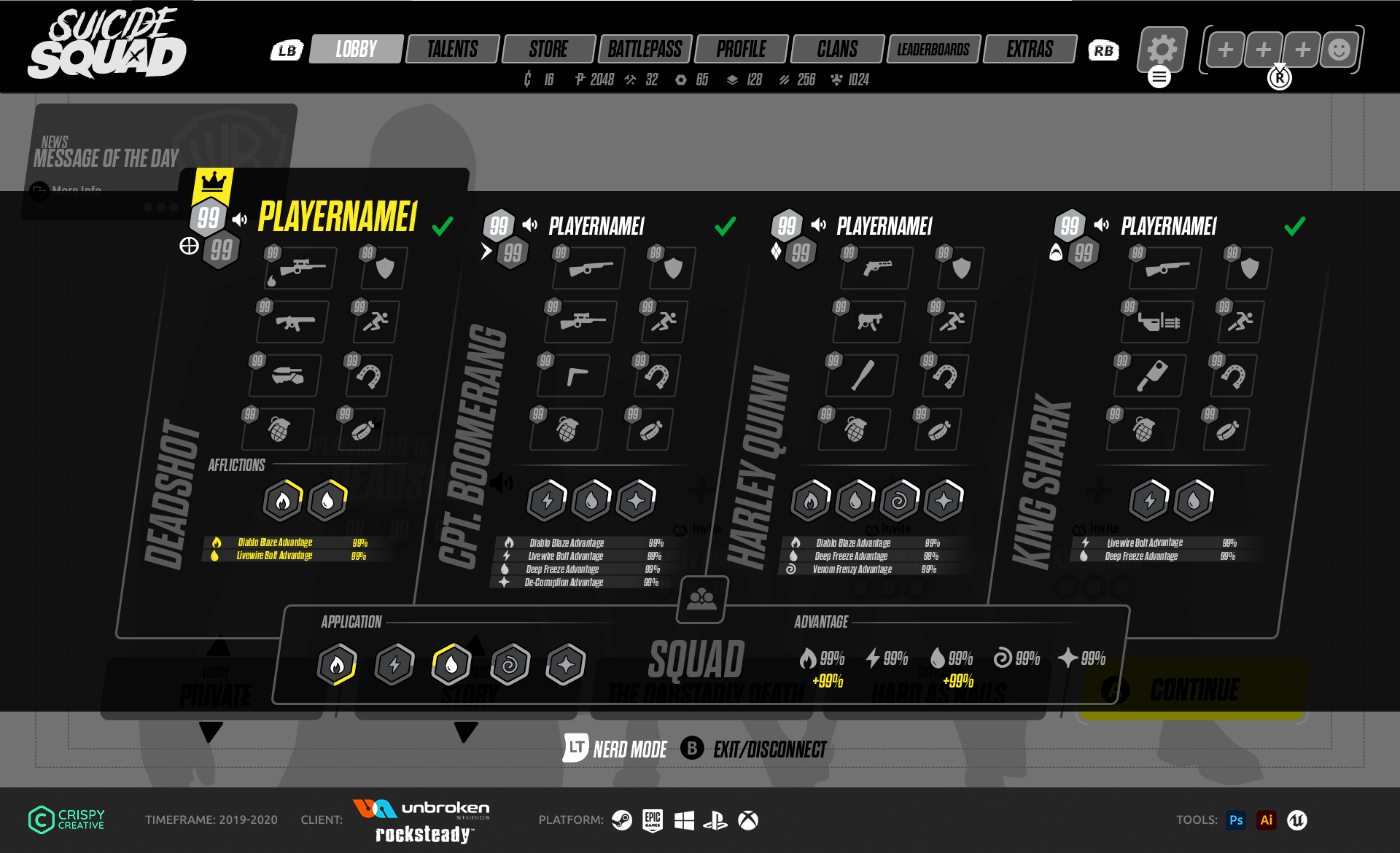
Task: Open the Extras tab
Action: [1030, 49]
